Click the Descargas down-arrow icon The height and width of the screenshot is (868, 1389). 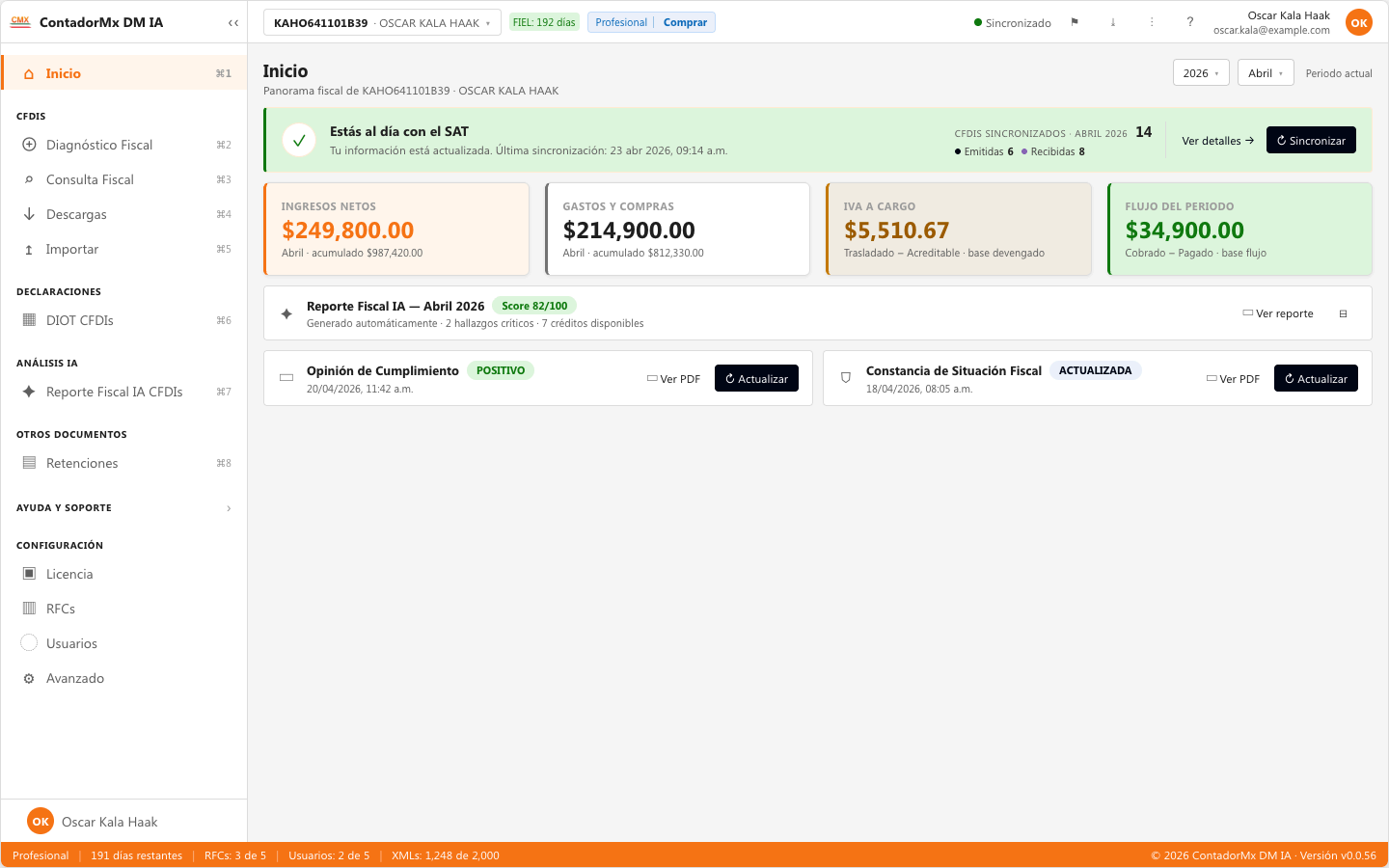pyautogui.click(x=29, y=214)
